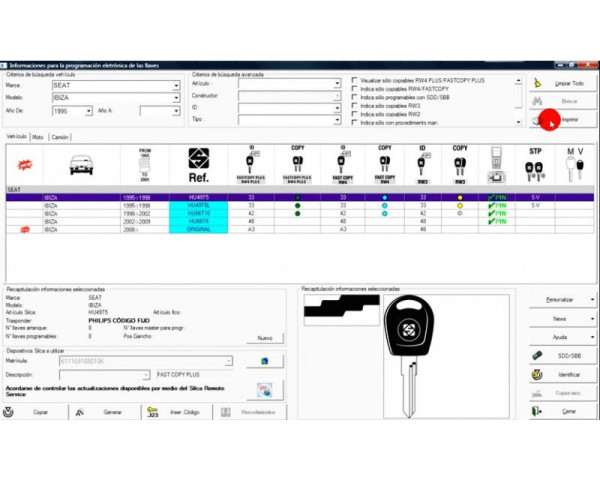Expand the Modelo dropdown showing IBIZA
600x480 pixels.
pyautogui.click(x=174, y=98)
